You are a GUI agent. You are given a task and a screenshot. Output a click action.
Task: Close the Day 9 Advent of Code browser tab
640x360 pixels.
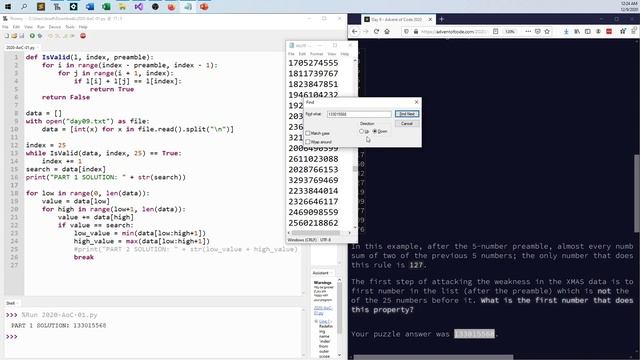point(430,19)
